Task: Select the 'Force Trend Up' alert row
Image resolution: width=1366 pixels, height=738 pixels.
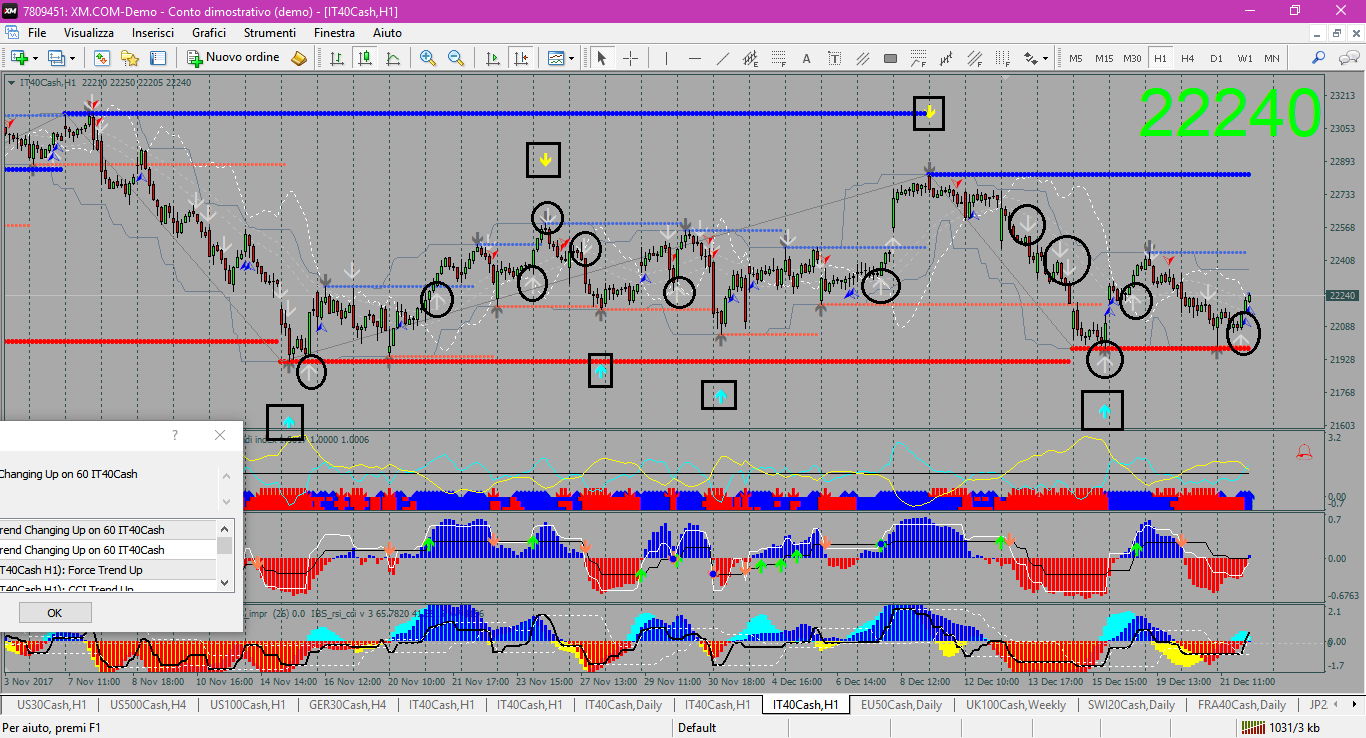Action: point(108,570)
